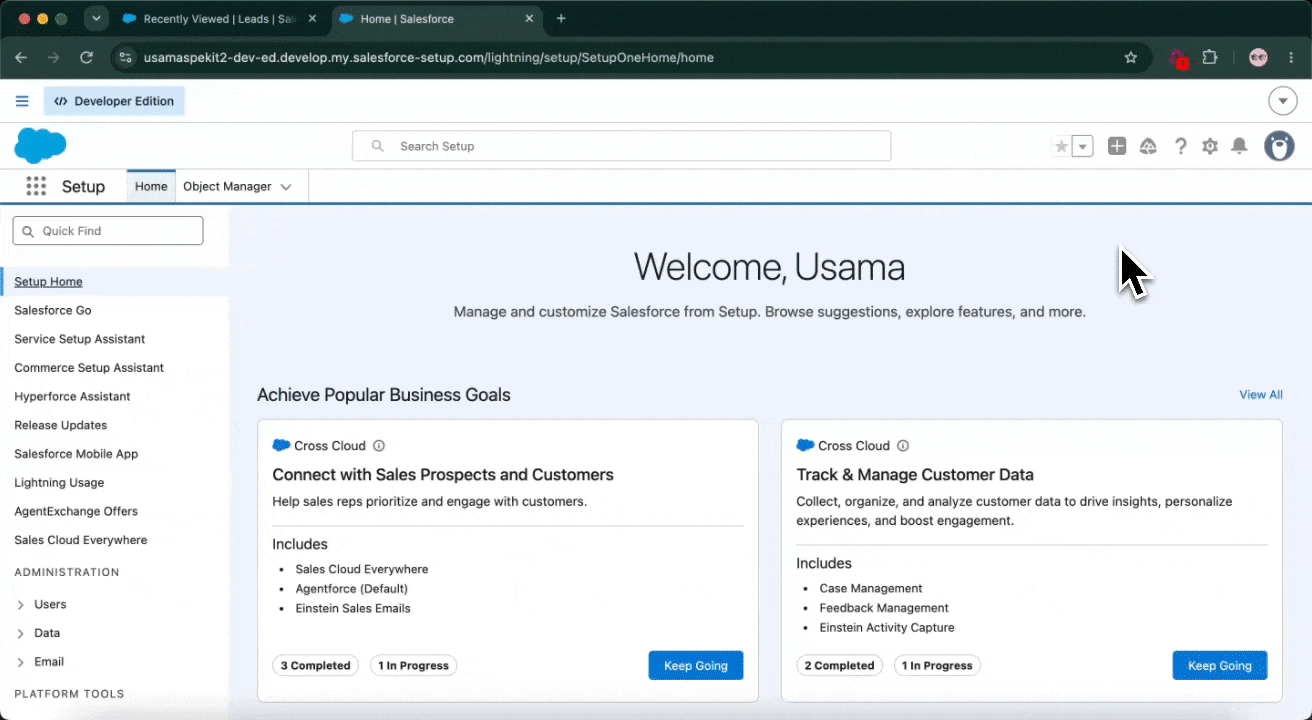Image resolution: width=1312 pixels, height=720 pixels.
Task: Bookmark this page with star icon
Action: click(x=1131, y=58)
